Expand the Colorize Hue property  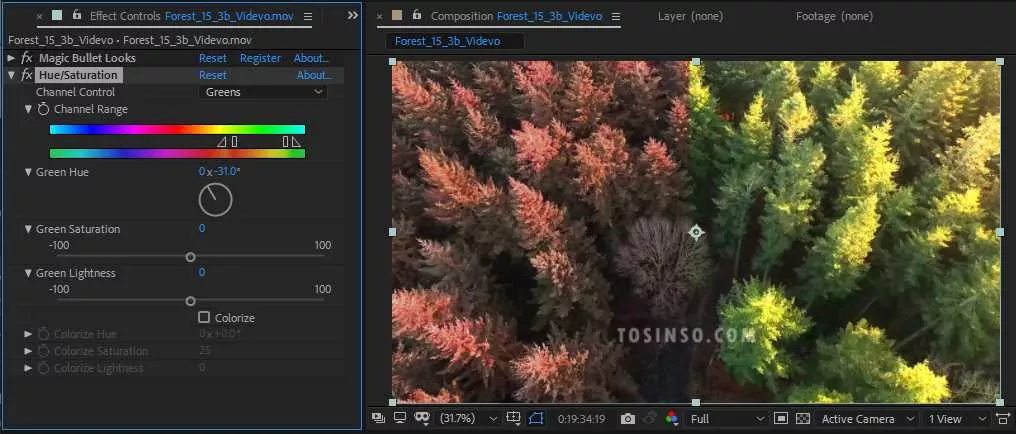click(x=28, y=334)
